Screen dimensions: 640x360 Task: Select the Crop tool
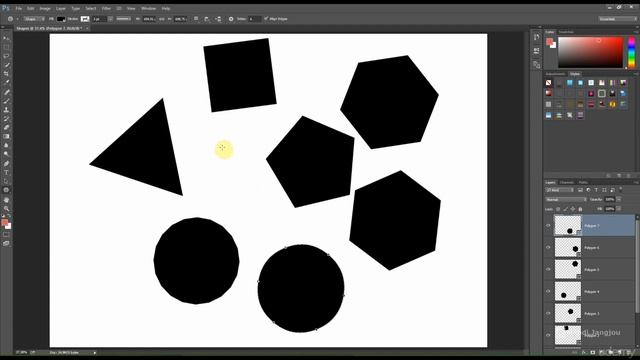(x=6, y=74)
